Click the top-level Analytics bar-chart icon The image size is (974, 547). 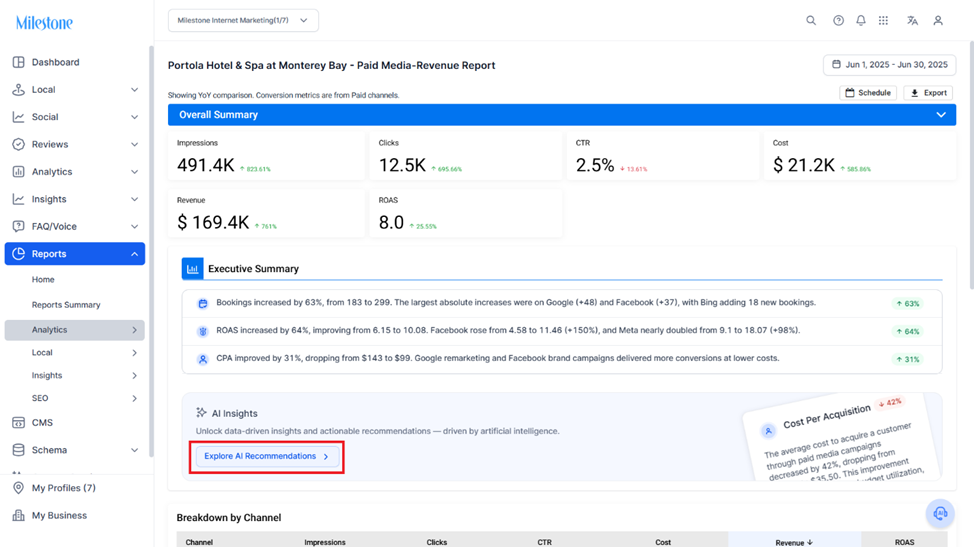19,171
